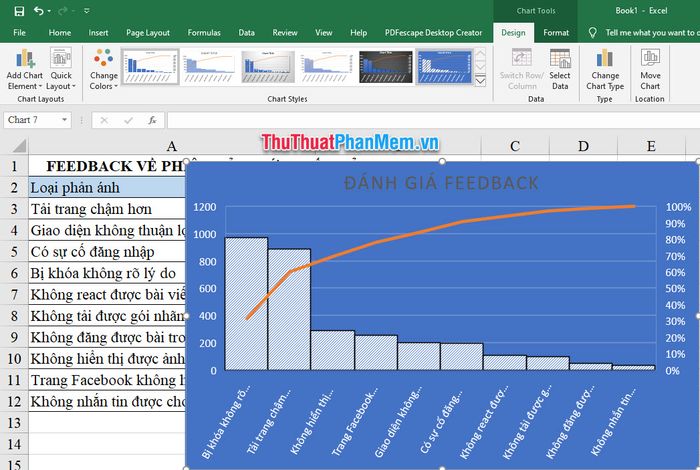Click cell 'Có sự cố đăng nhập'
Image resolution: width=700 pixels, height=470 pixels.
pyautogui.click(x=107, y=252)
